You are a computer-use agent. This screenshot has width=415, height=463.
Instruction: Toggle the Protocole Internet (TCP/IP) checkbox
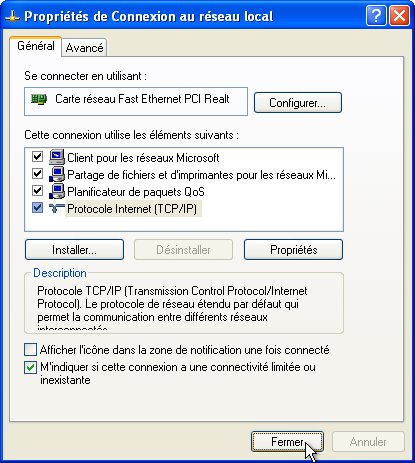tap(37, 208)
